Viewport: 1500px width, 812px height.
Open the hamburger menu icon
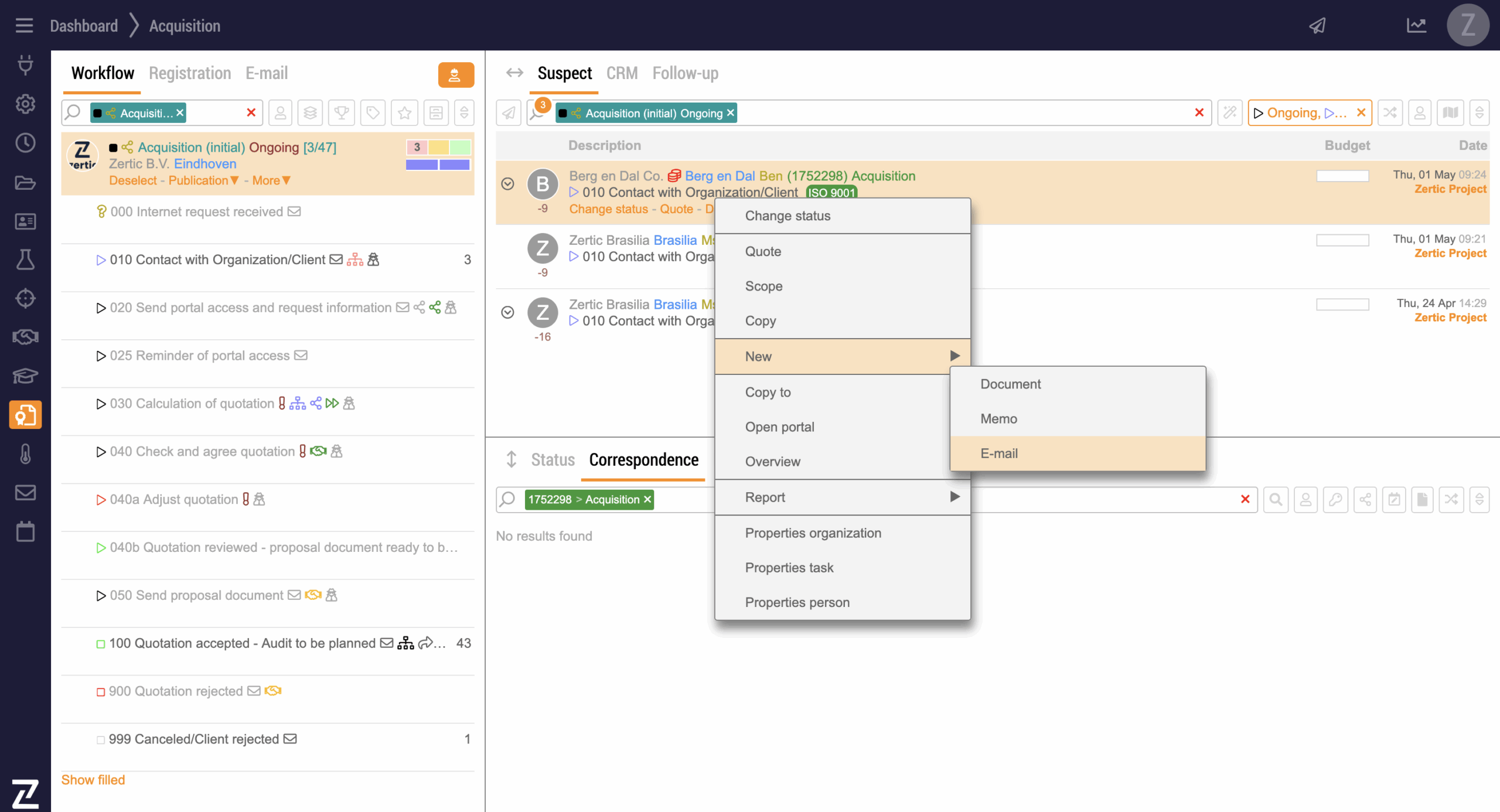[x=24, y=26]
